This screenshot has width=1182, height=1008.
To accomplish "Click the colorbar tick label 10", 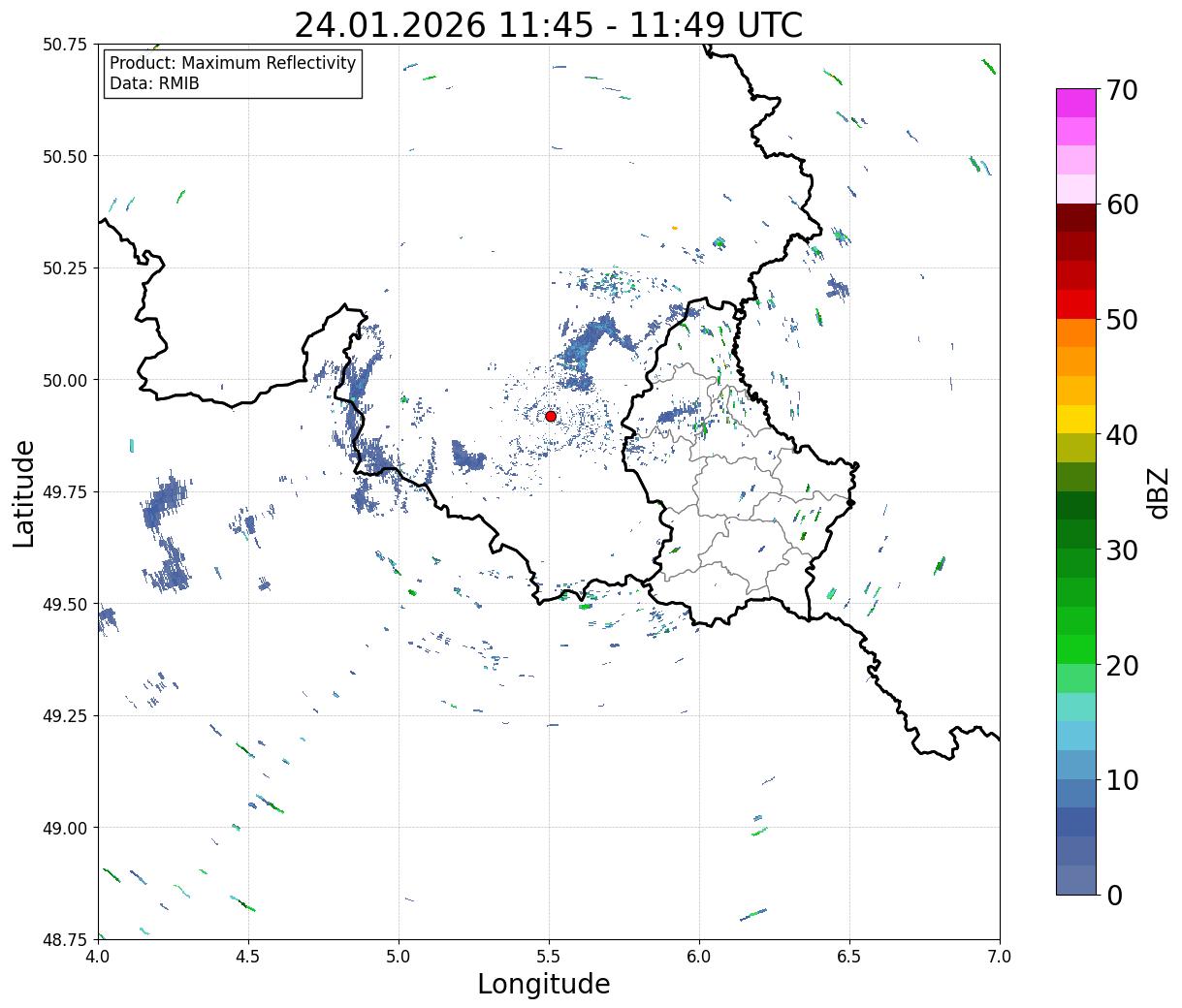I will click(x=1121, y=780).
